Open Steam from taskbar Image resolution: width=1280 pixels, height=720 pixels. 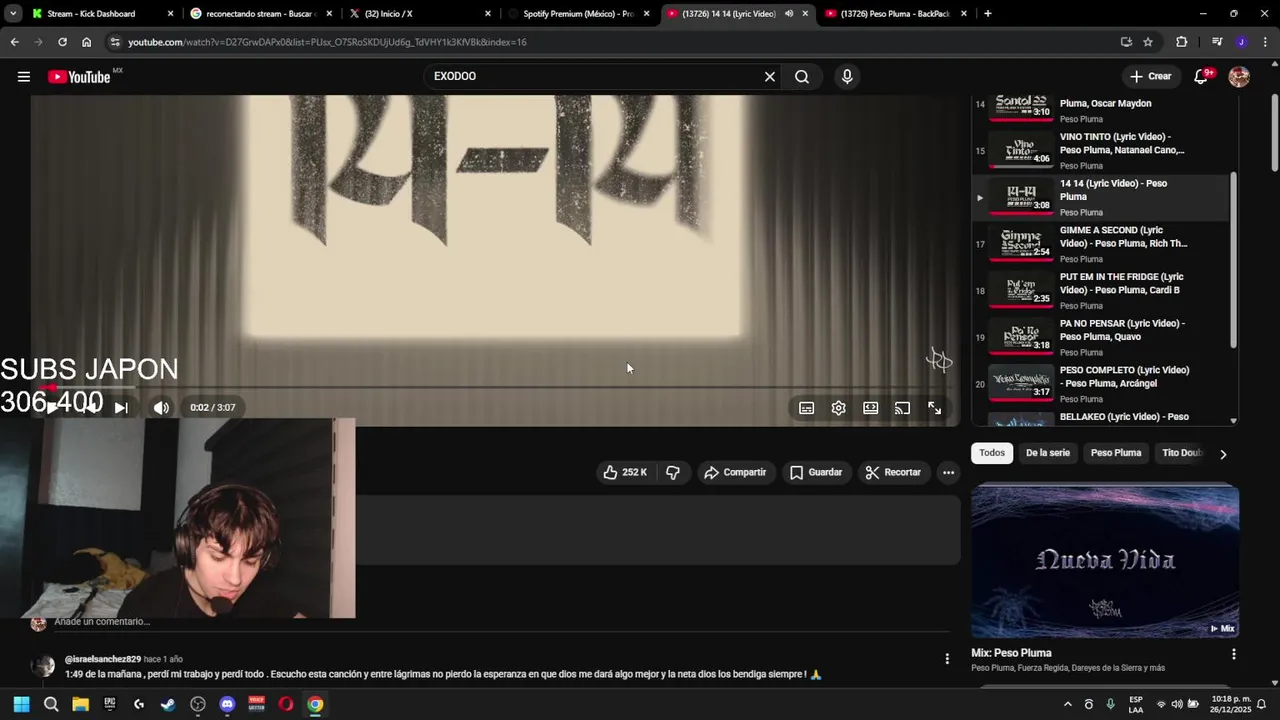[168, 704]
